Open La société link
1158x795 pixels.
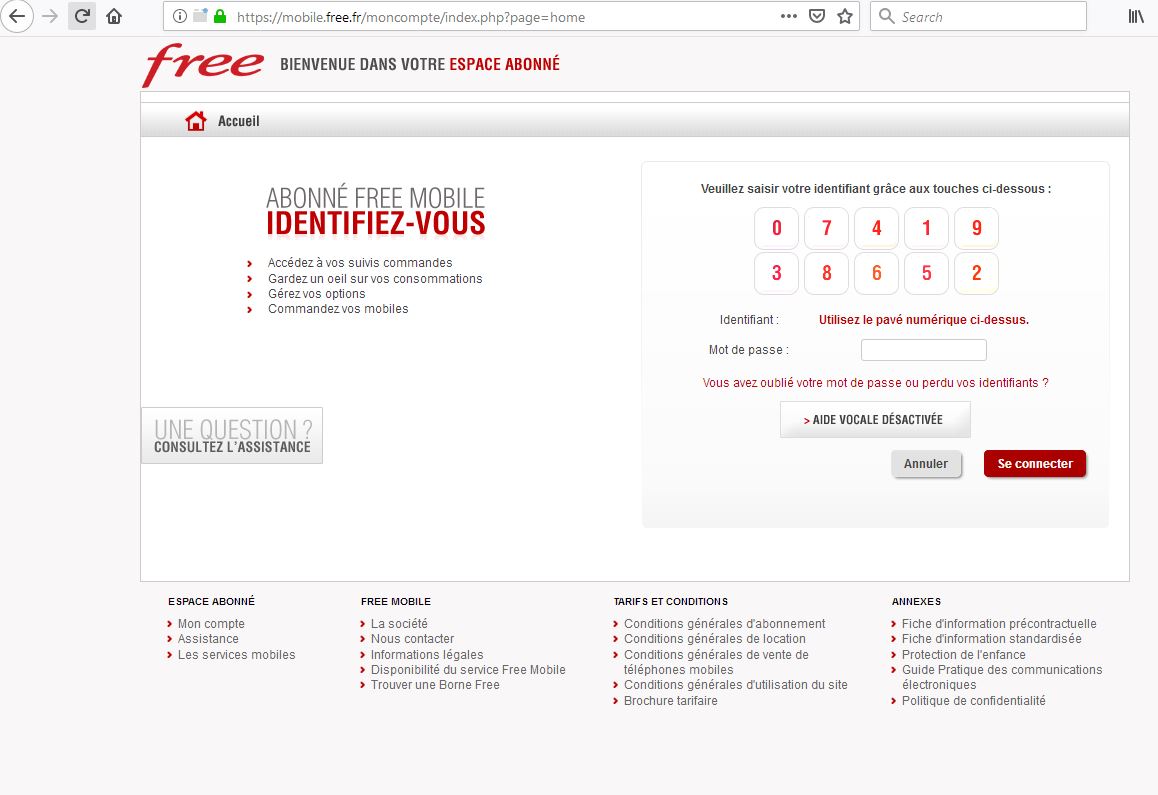pos(399,624)
